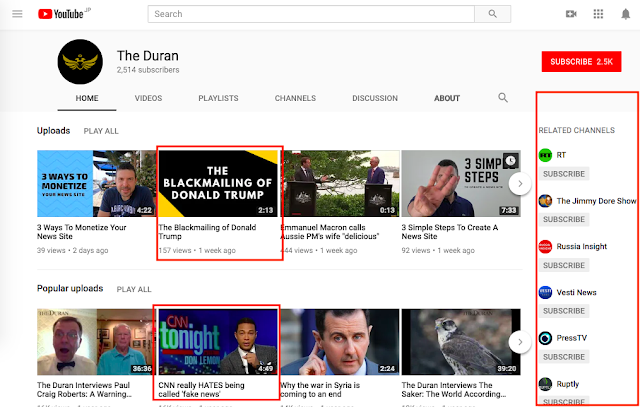Switch to the CHANNELS tab
This screenshot has width=640, height=407.
point(295,98)
